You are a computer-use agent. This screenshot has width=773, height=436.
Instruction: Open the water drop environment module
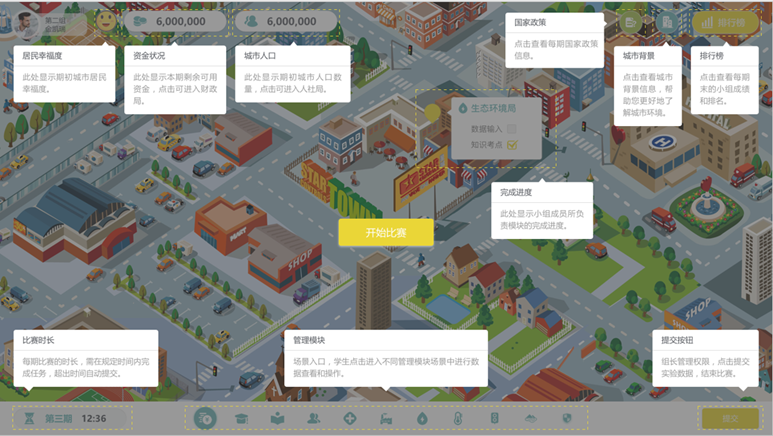click(421, 418)
